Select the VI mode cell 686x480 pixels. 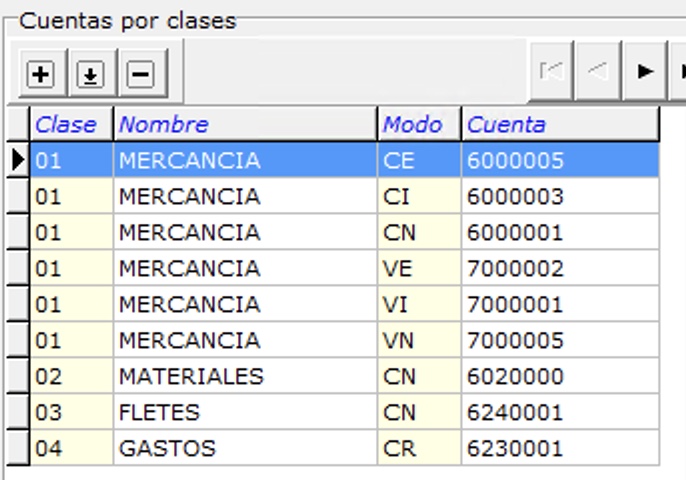point(396,305)
